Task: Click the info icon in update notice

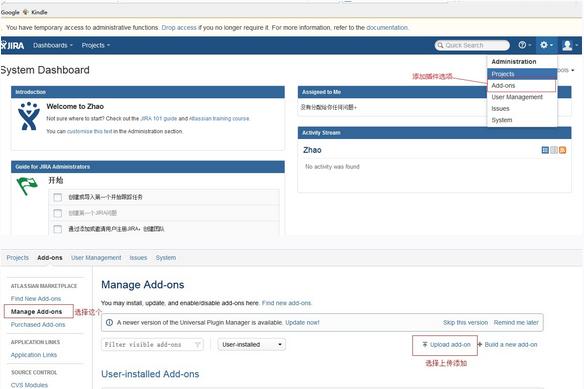Action: [x=109, y=322]
